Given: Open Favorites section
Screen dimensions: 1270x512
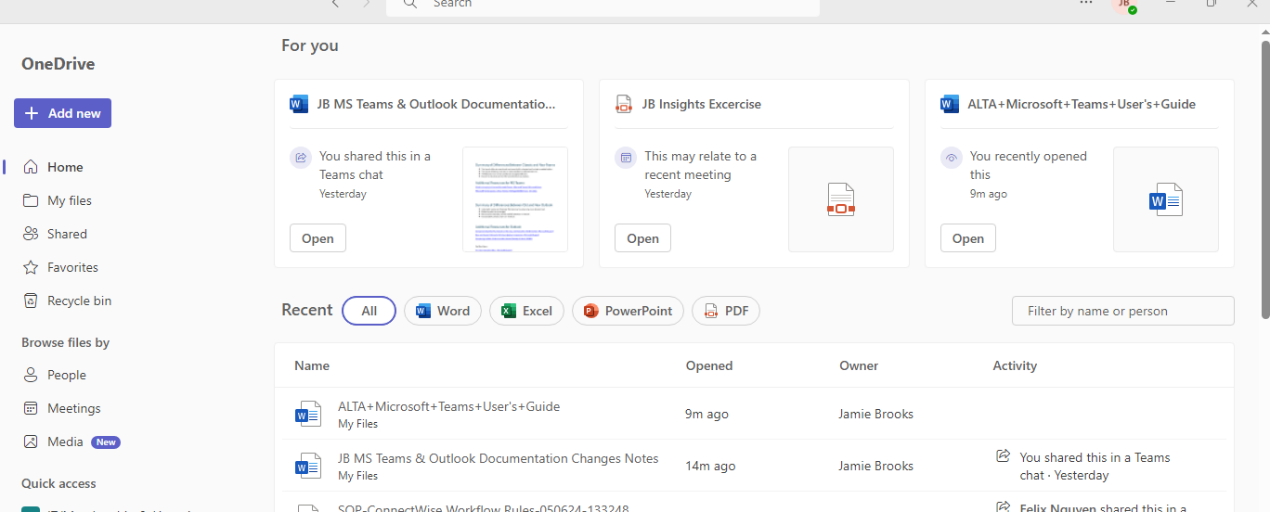Looking at the screenshot, I should click(x=72, y=267).
